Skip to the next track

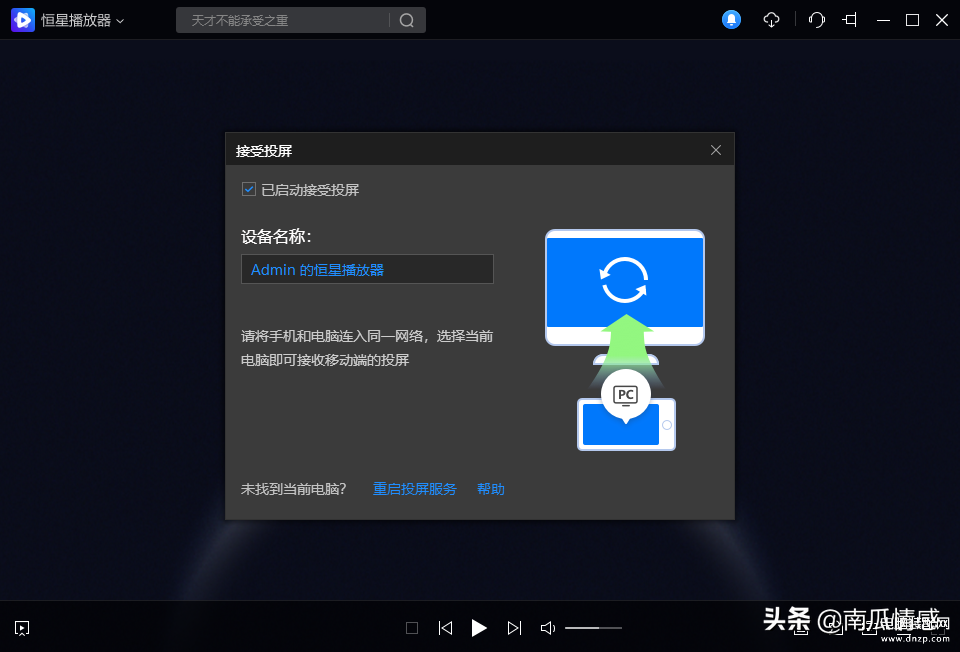514,628
